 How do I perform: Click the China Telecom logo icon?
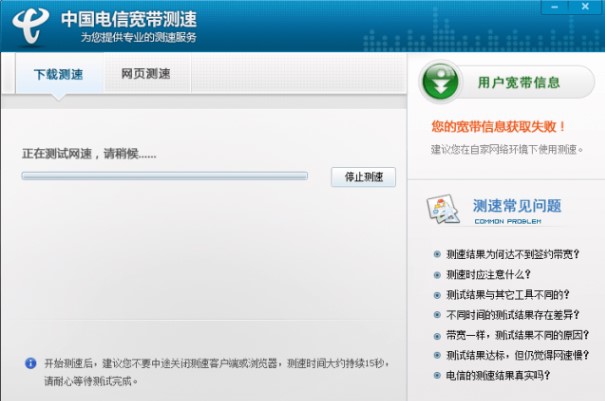click(30, 26)
